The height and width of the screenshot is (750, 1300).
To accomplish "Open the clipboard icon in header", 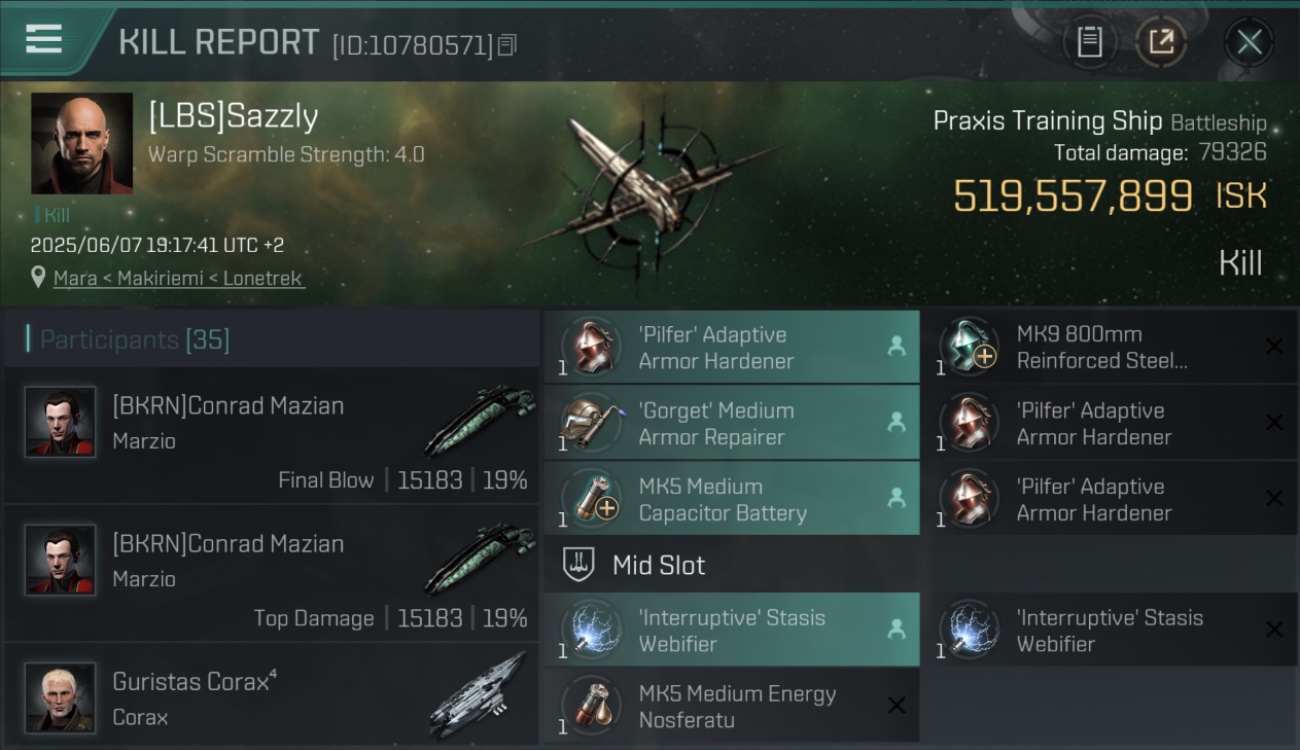I will pos(1089,42).
